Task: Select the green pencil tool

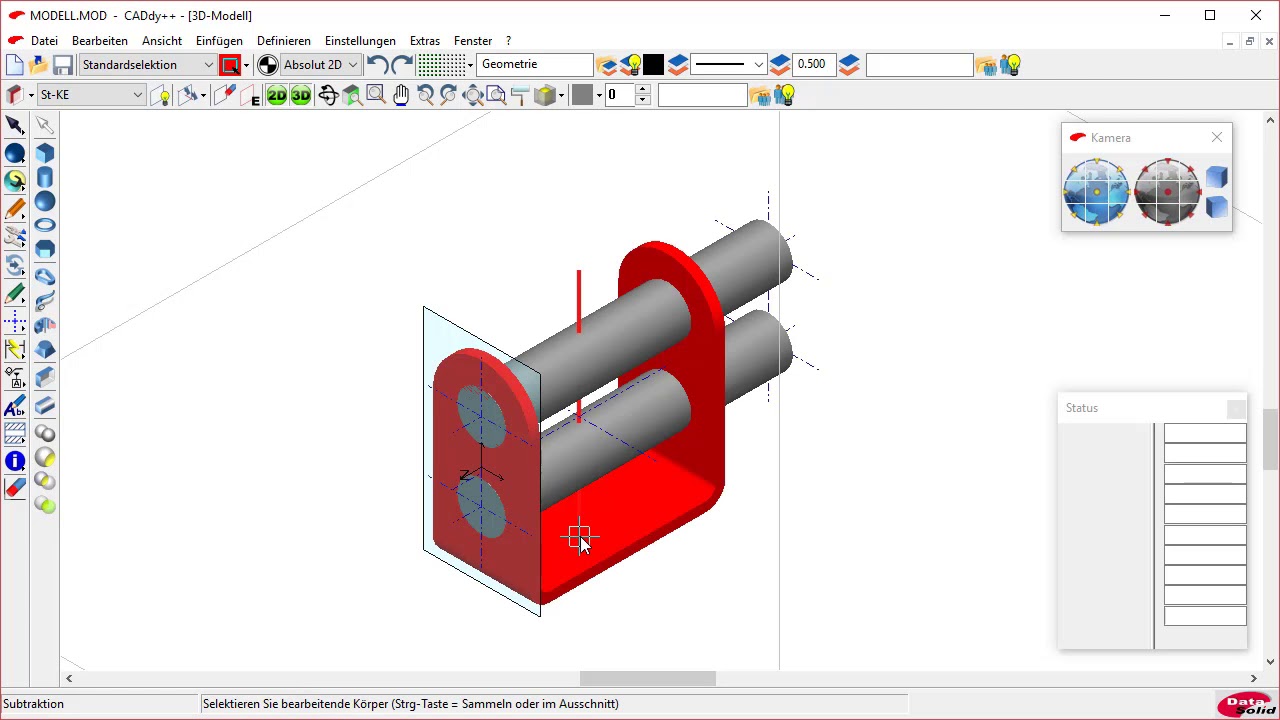Action: (15, 294)
